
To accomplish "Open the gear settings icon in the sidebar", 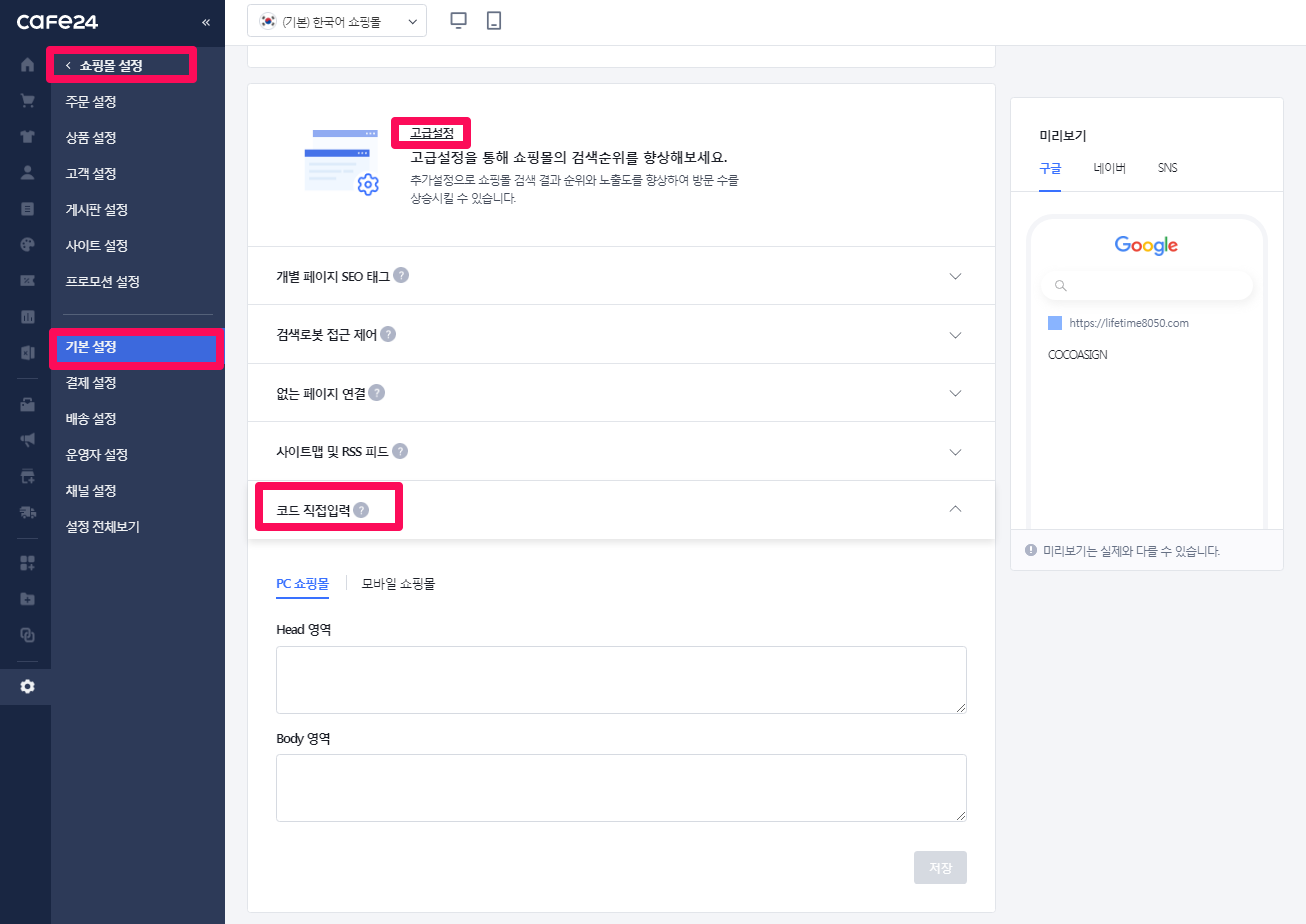I will point(27,686).
